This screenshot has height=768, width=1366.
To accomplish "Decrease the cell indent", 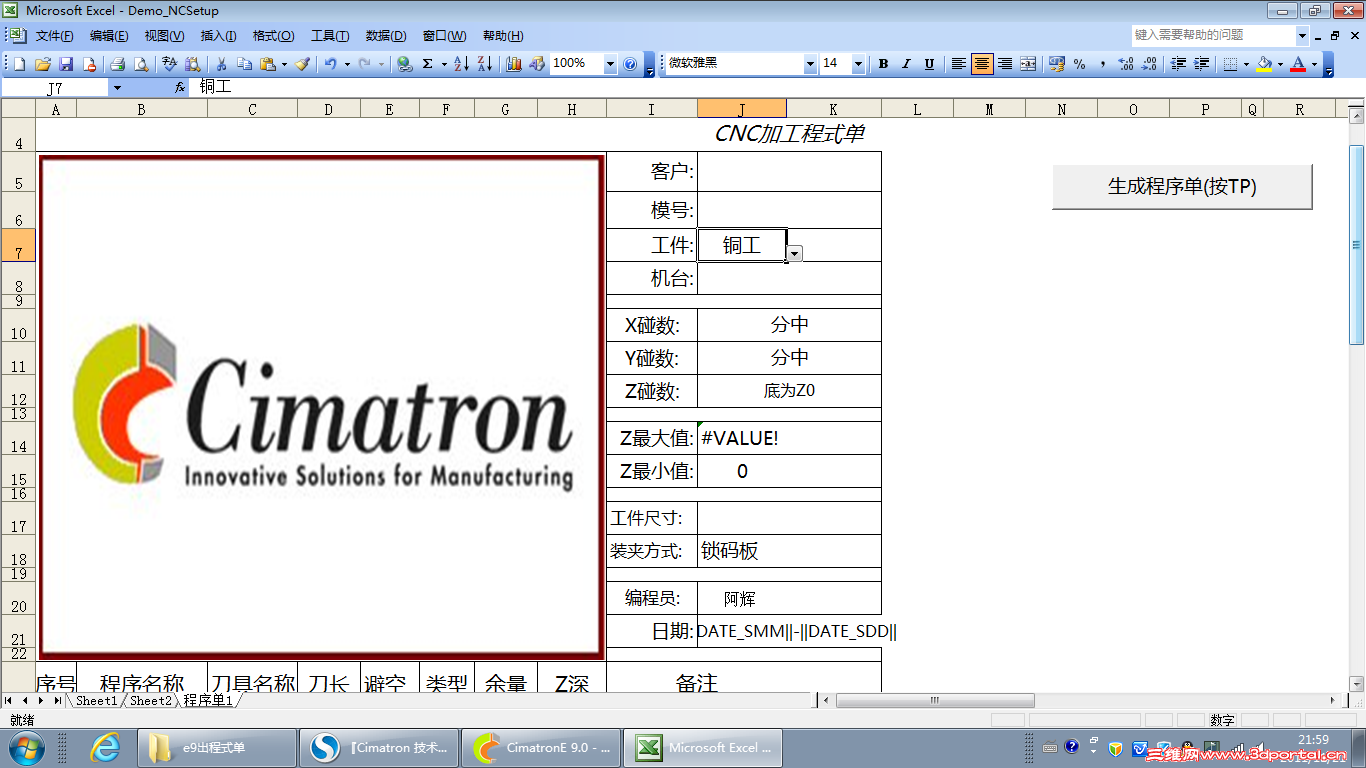I will 1178,64.
